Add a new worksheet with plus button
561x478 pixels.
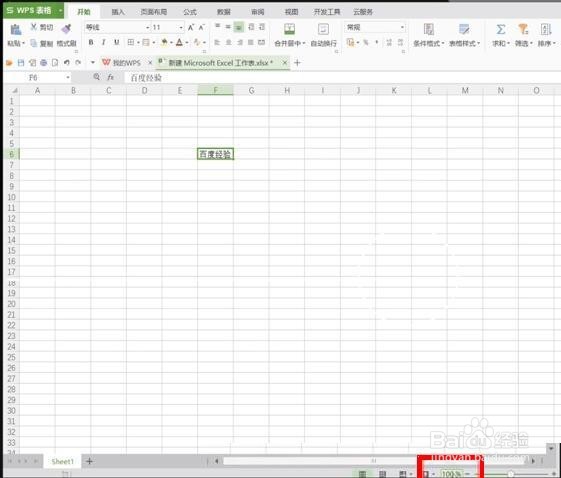pos(89,462)
